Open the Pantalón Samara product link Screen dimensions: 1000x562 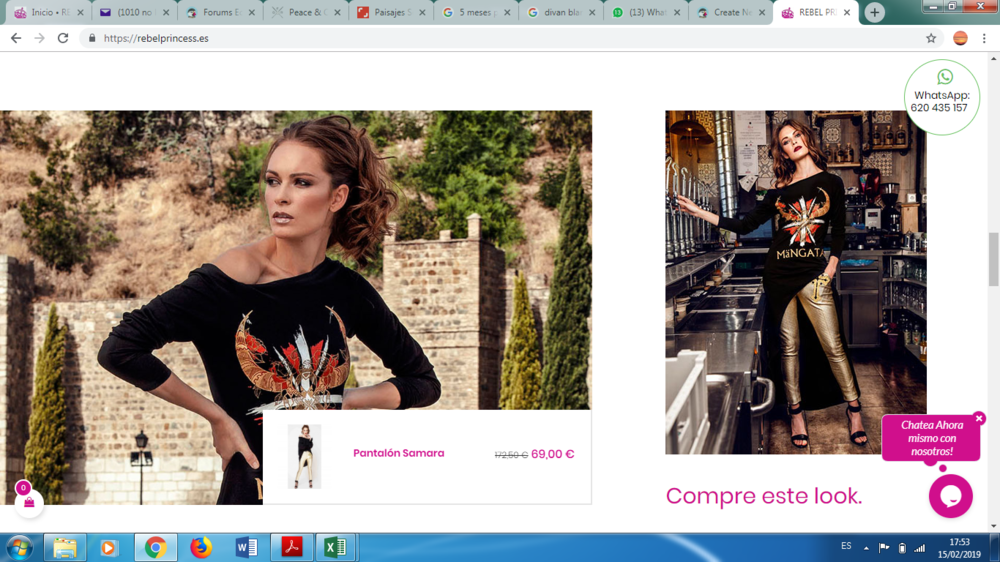click(x=399, y=453)
